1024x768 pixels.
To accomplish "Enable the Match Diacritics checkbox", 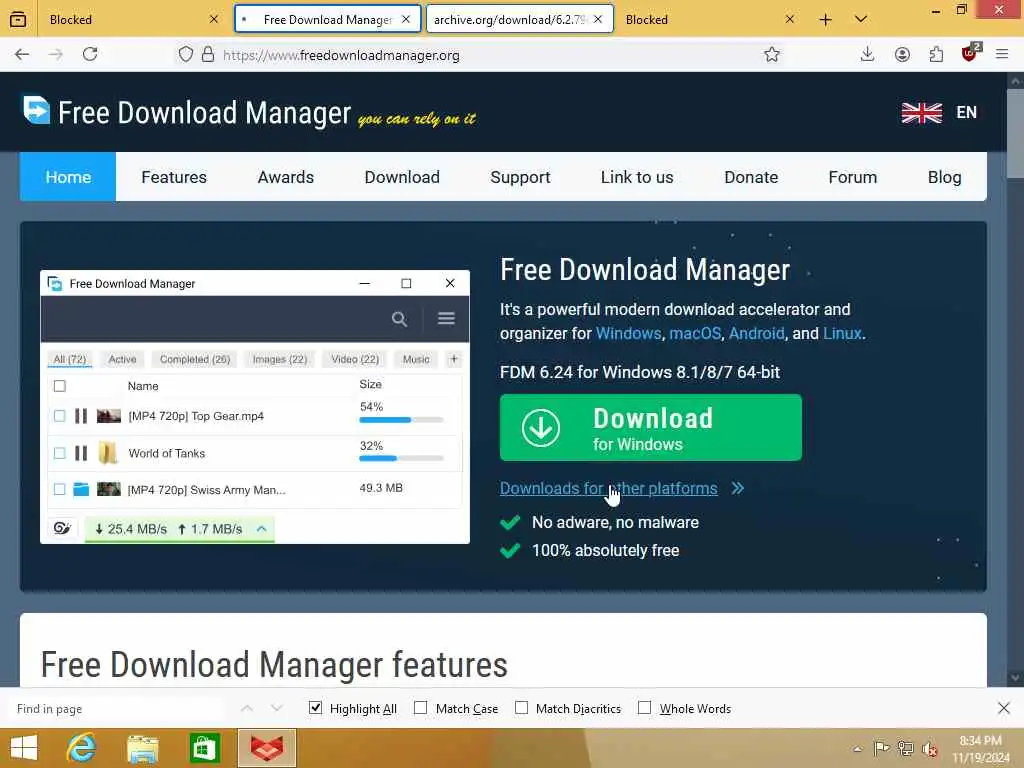I will click(x=521, y=708).
